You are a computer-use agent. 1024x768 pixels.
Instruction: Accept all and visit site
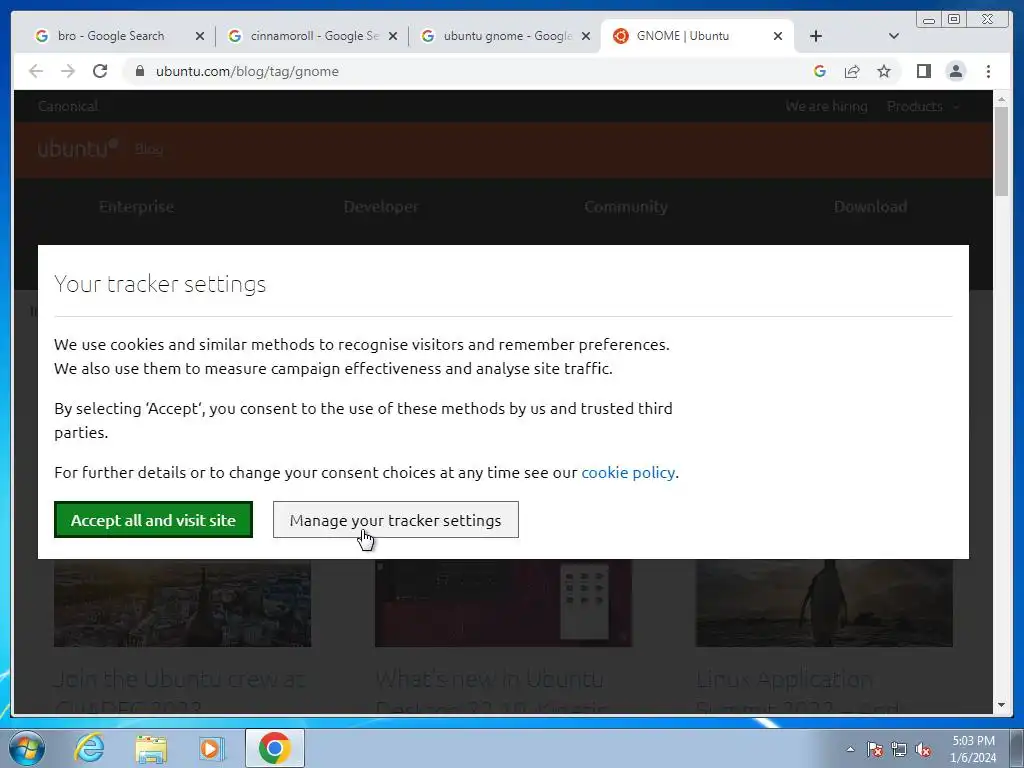153,520
